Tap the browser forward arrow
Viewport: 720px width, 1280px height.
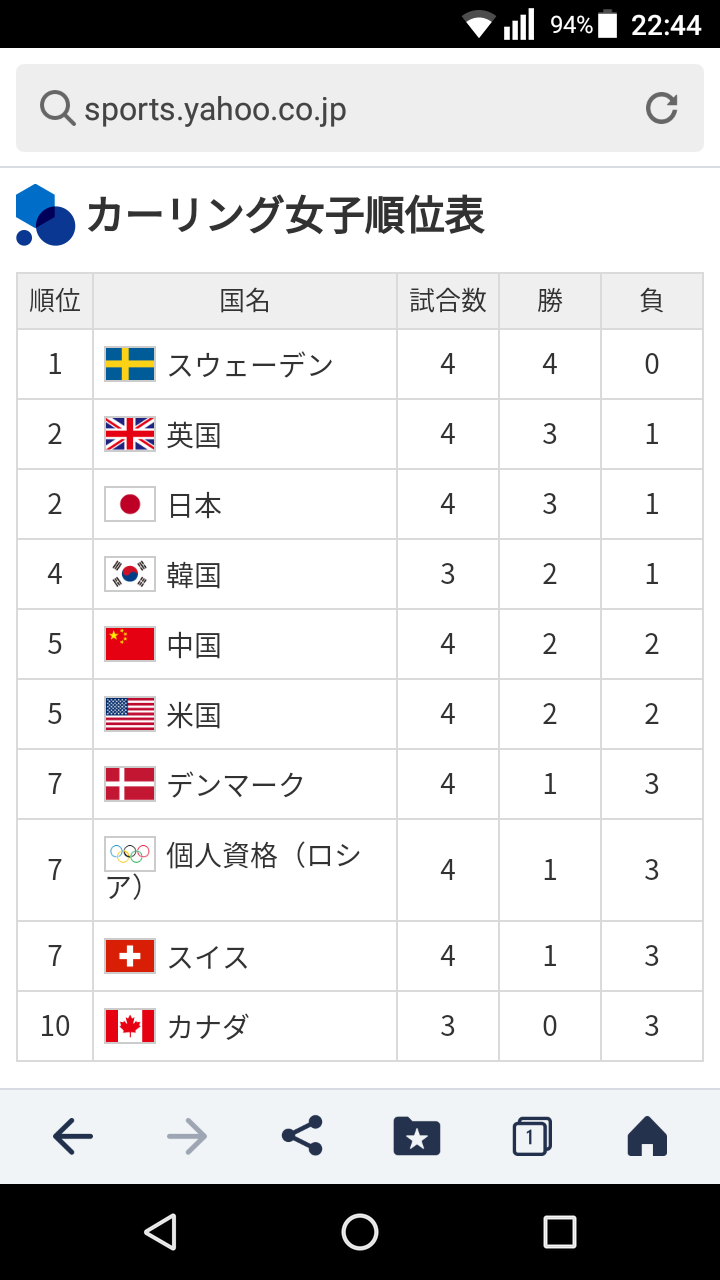[187, 1136]
